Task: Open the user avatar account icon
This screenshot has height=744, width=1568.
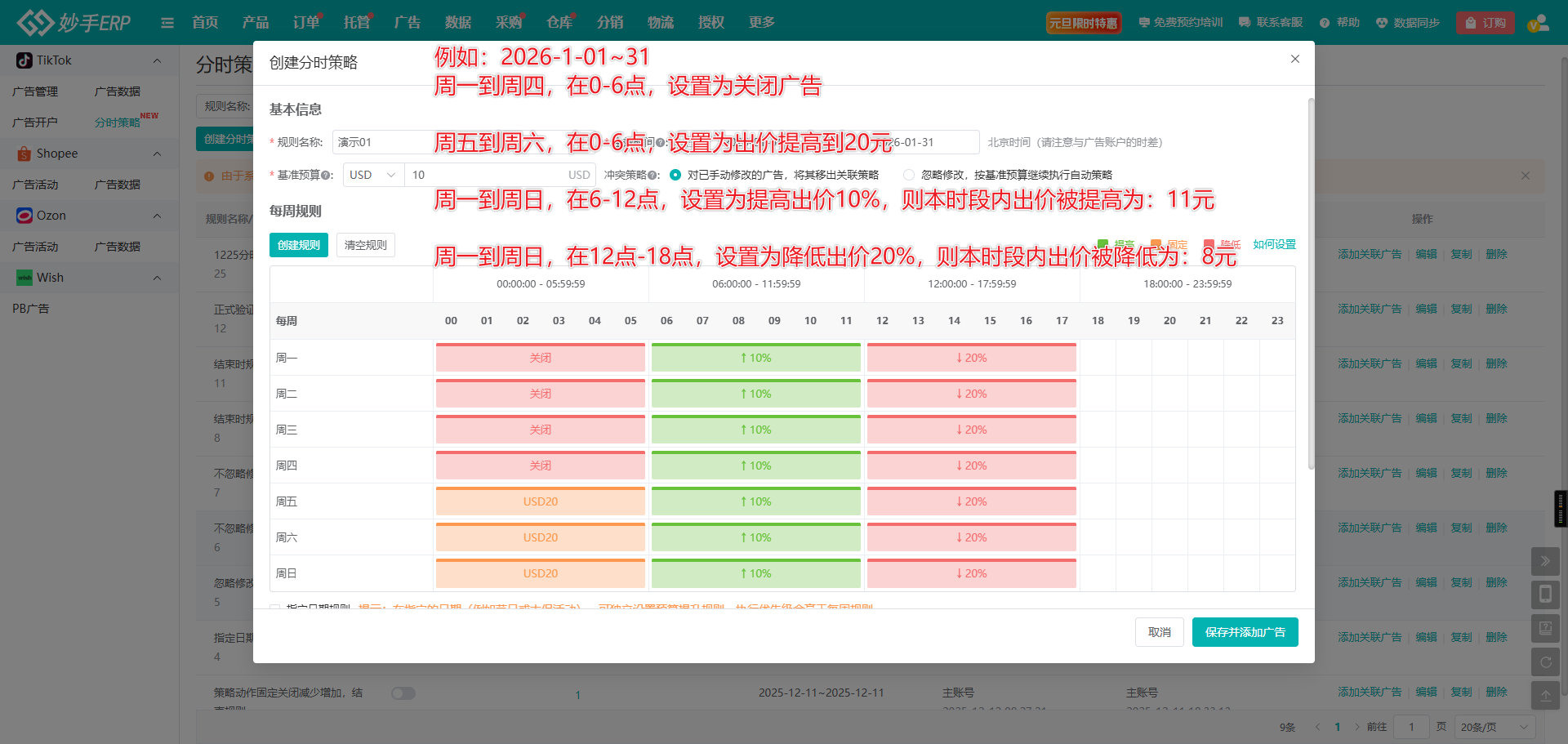Action: (x=1539, y=23)
